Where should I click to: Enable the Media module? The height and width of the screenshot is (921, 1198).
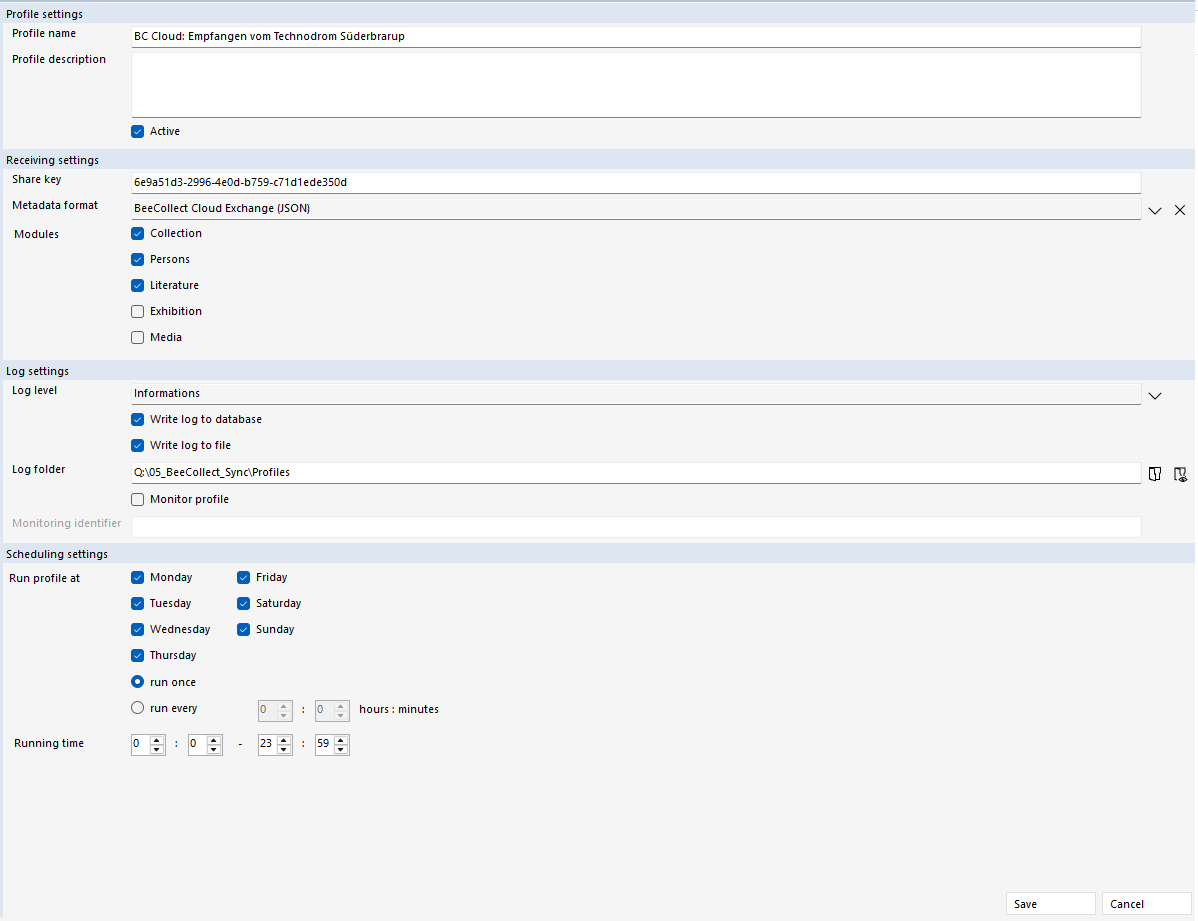pyautogui.click(x=137, y=337)
